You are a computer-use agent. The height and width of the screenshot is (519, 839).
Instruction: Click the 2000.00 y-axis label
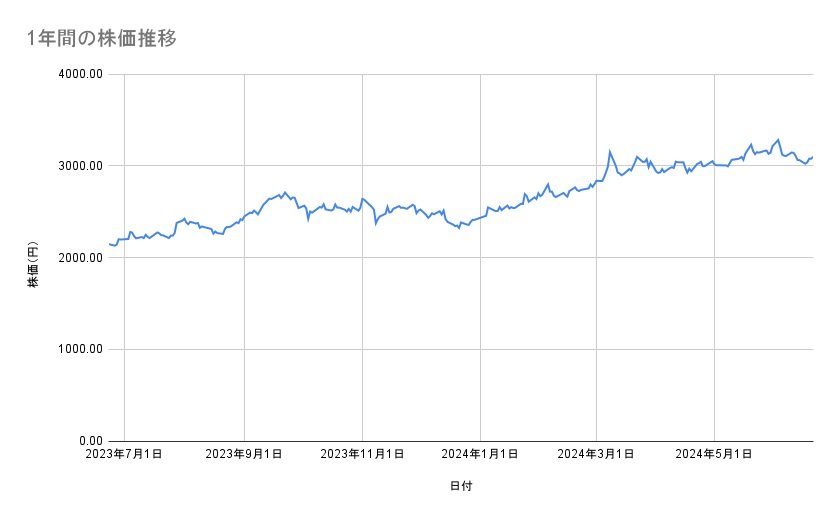pyautogui.click(x=79, y=257)
